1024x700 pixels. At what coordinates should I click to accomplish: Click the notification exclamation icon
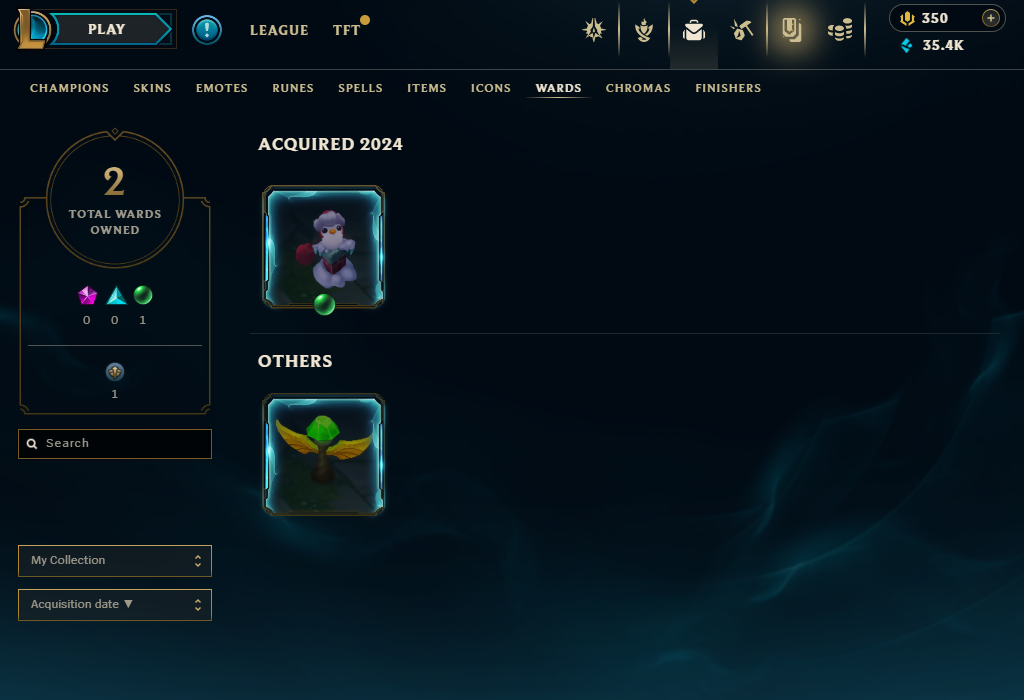pyautogui.click(x=207, y=30)
